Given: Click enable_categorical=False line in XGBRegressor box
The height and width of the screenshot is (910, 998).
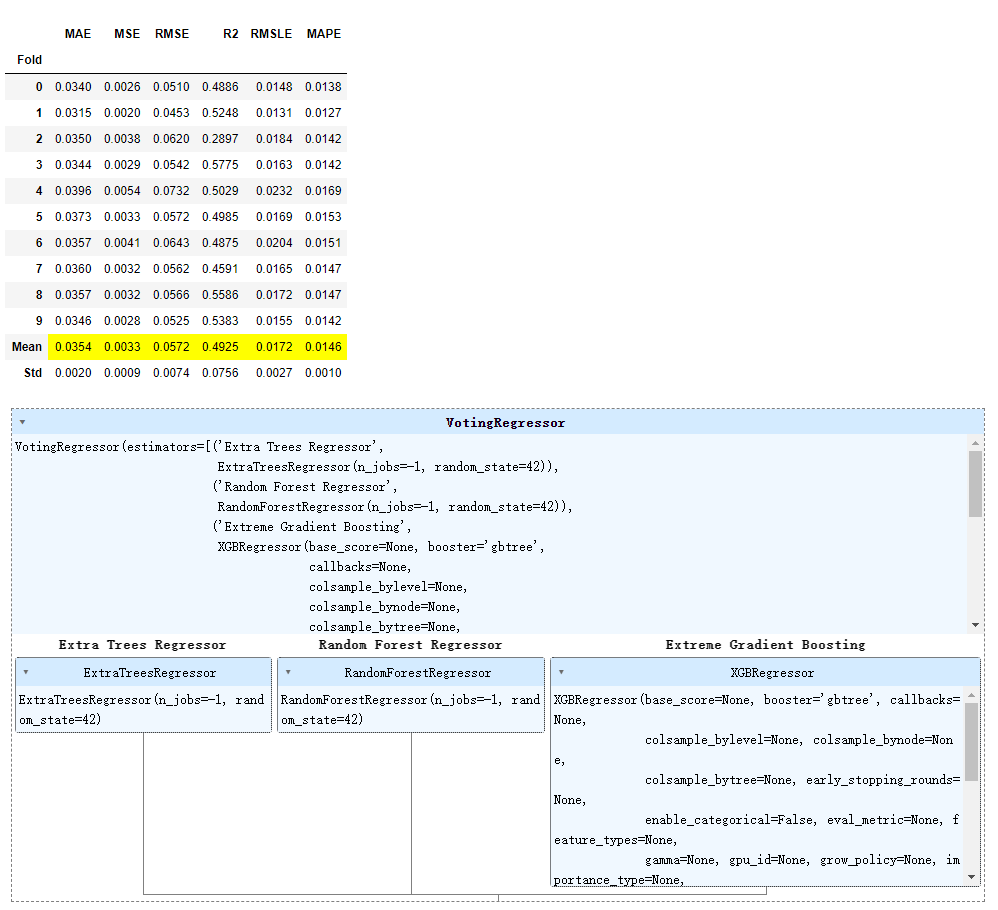Looking at the screenshot, I should (730, 820).
